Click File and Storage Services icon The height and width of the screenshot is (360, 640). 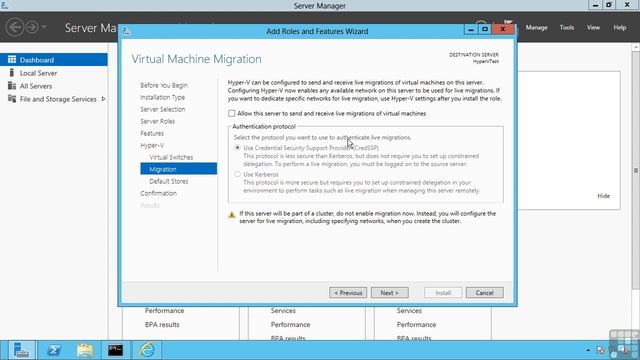[12, 99]
